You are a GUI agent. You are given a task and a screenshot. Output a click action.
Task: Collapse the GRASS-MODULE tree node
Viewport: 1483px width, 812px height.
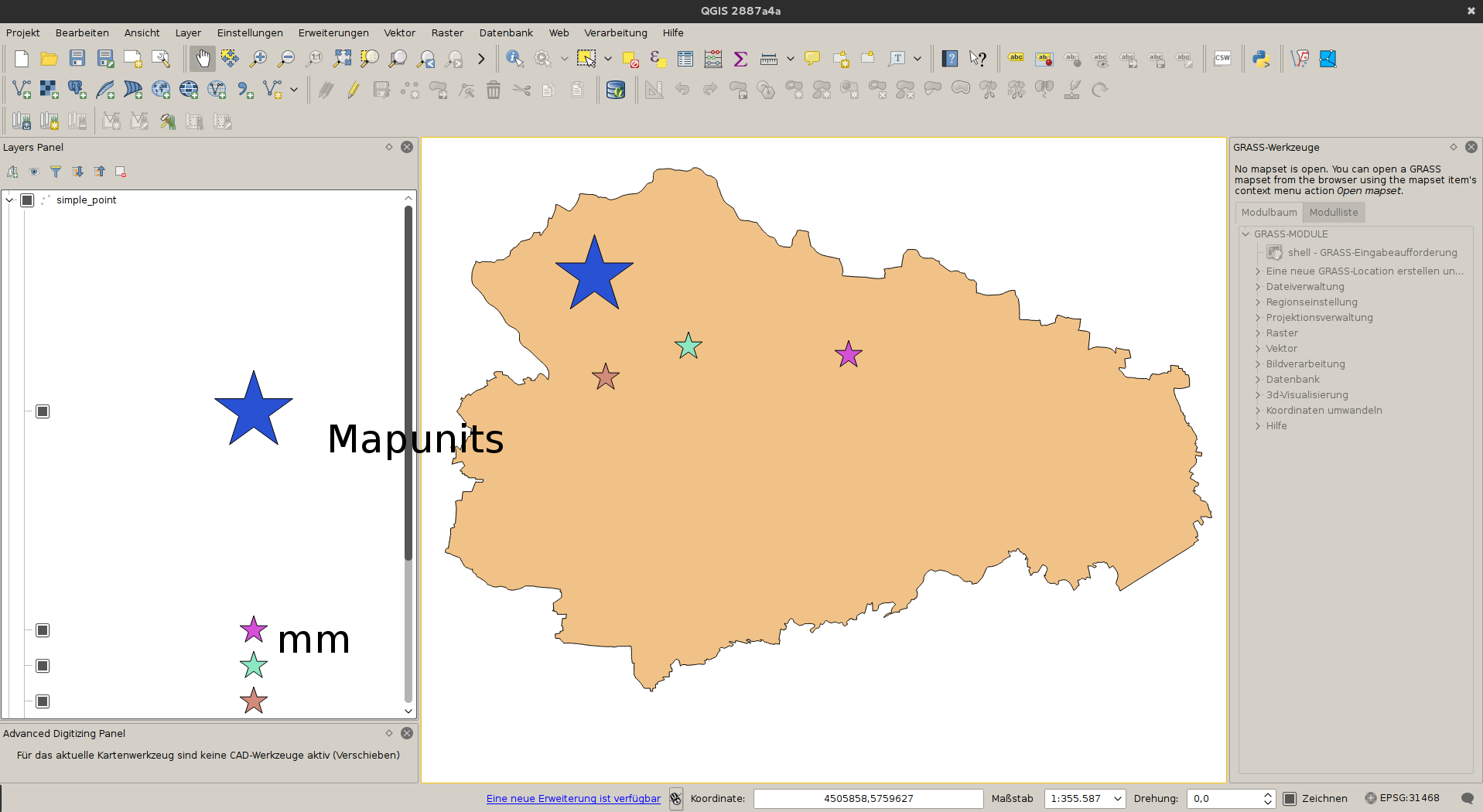tap(1246, 234)
